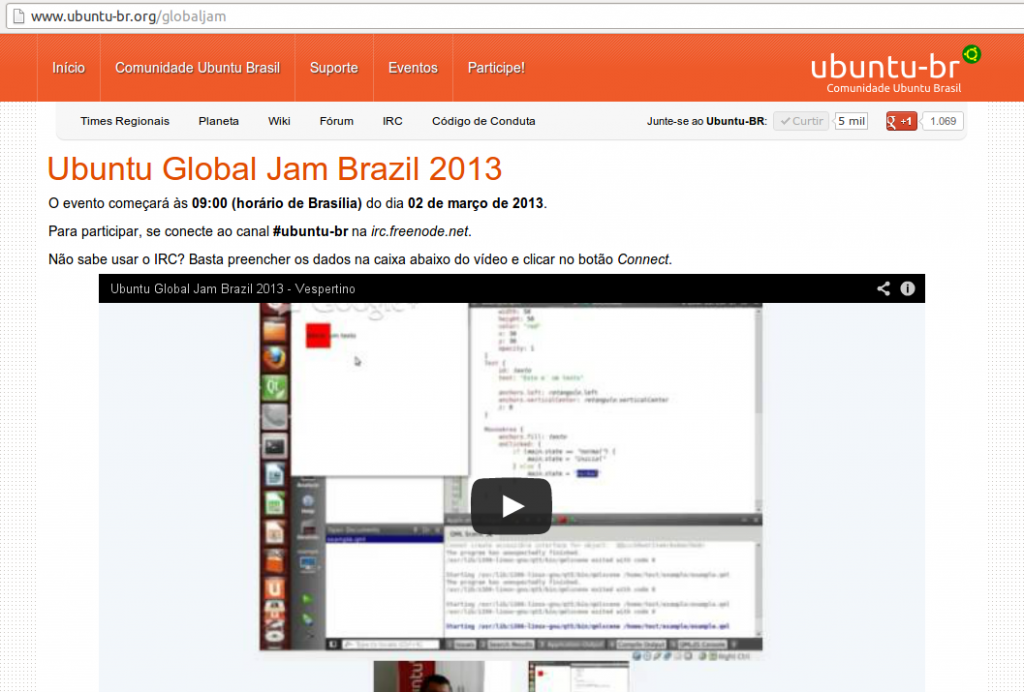
Task: Open the Planeta link
Action: coord(219,121)
